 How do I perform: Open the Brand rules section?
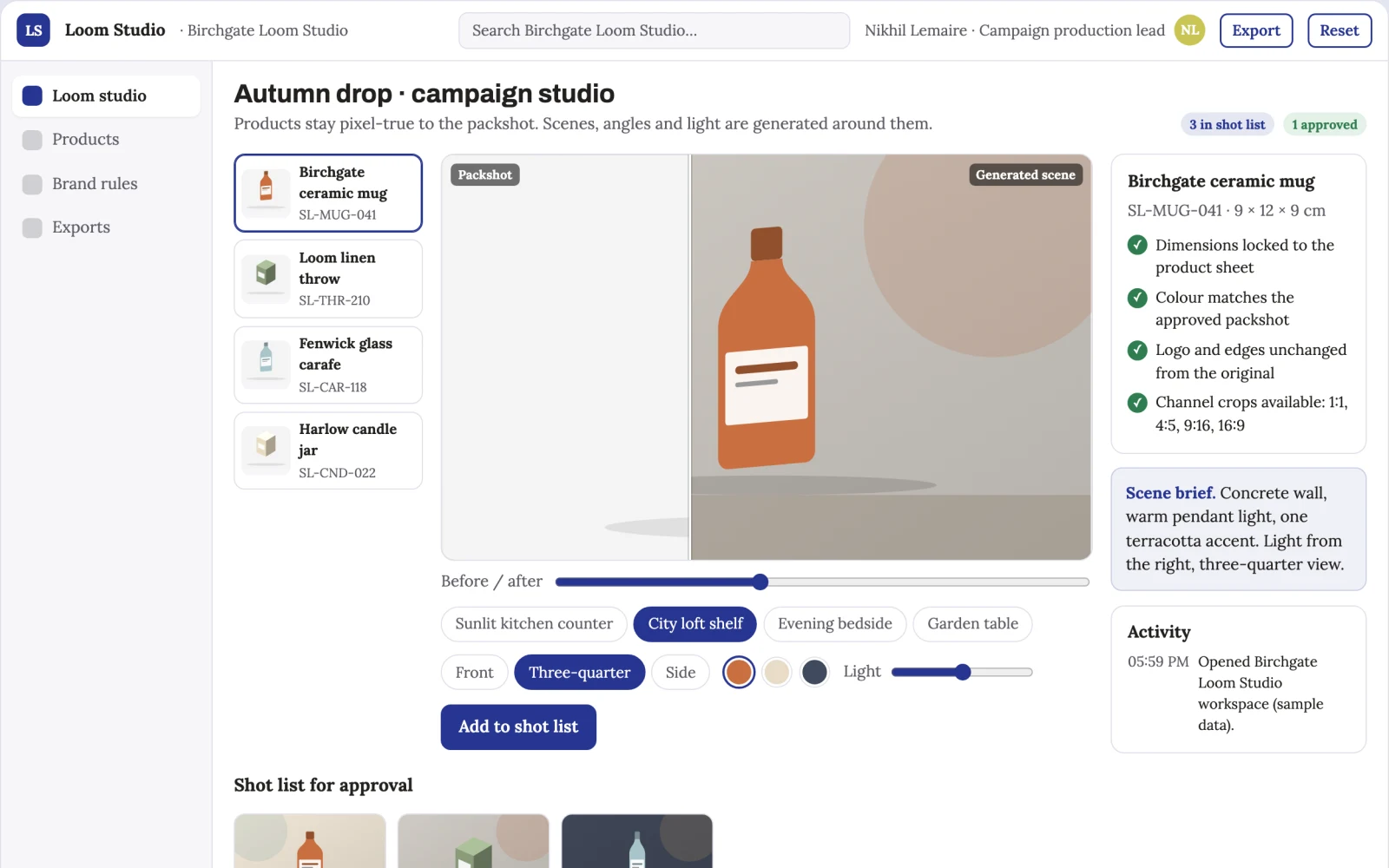[106, 184]
